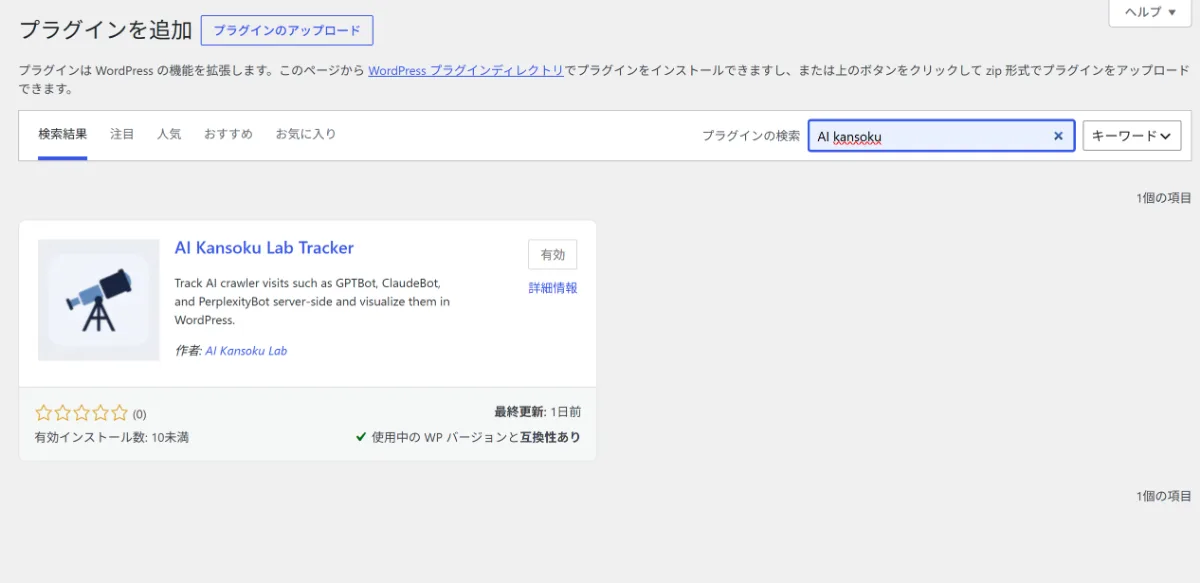Click the lower 1個の項目 count text
1200x583 pixels.
coord(1164,496)
